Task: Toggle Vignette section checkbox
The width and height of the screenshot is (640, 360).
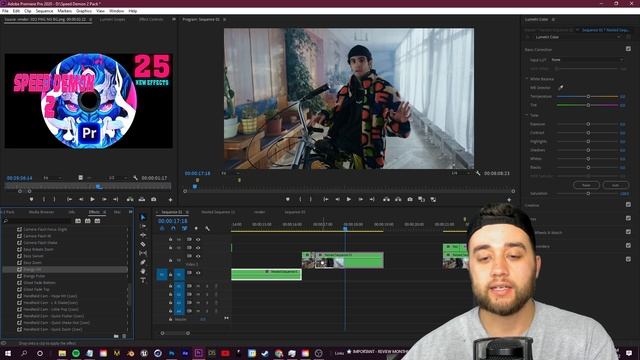Action: tap(628, 259)
